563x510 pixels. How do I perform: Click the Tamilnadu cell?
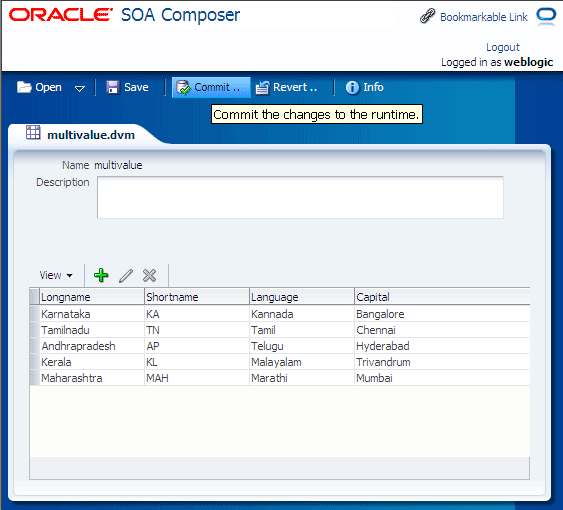92,330
